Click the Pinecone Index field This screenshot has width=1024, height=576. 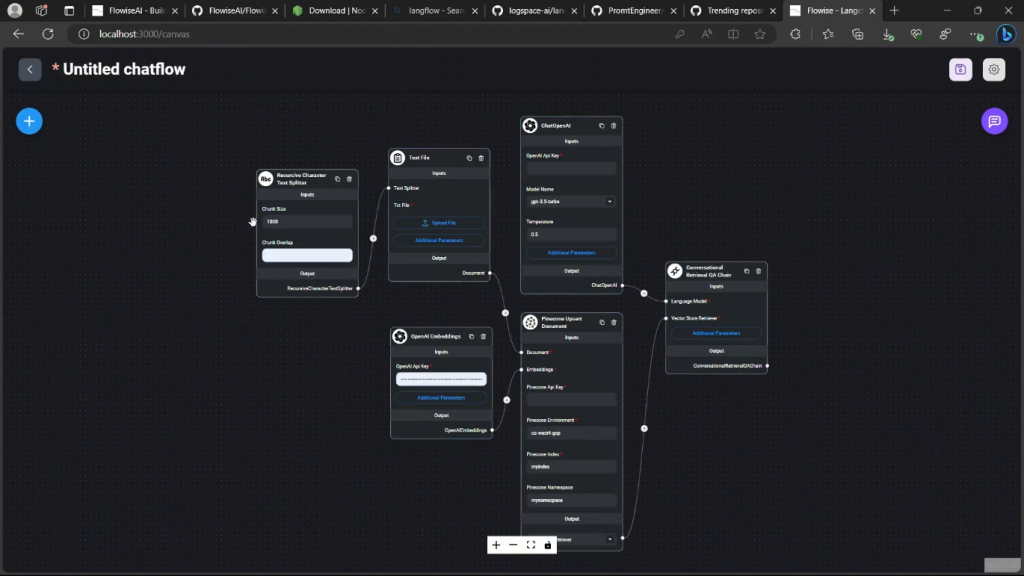coord(571,467)
